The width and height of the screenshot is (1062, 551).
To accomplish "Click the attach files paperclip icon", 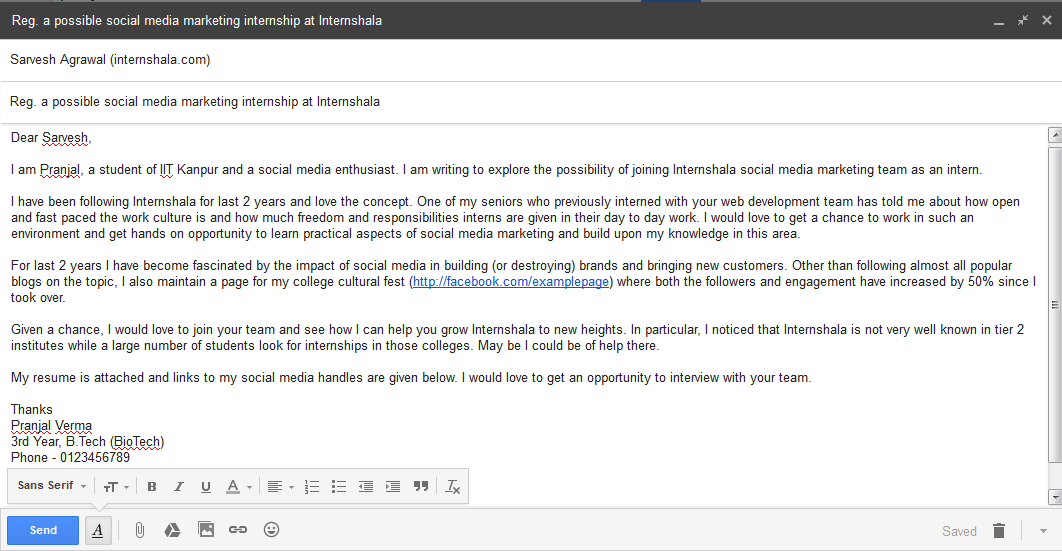I will [x=140, y=530].
